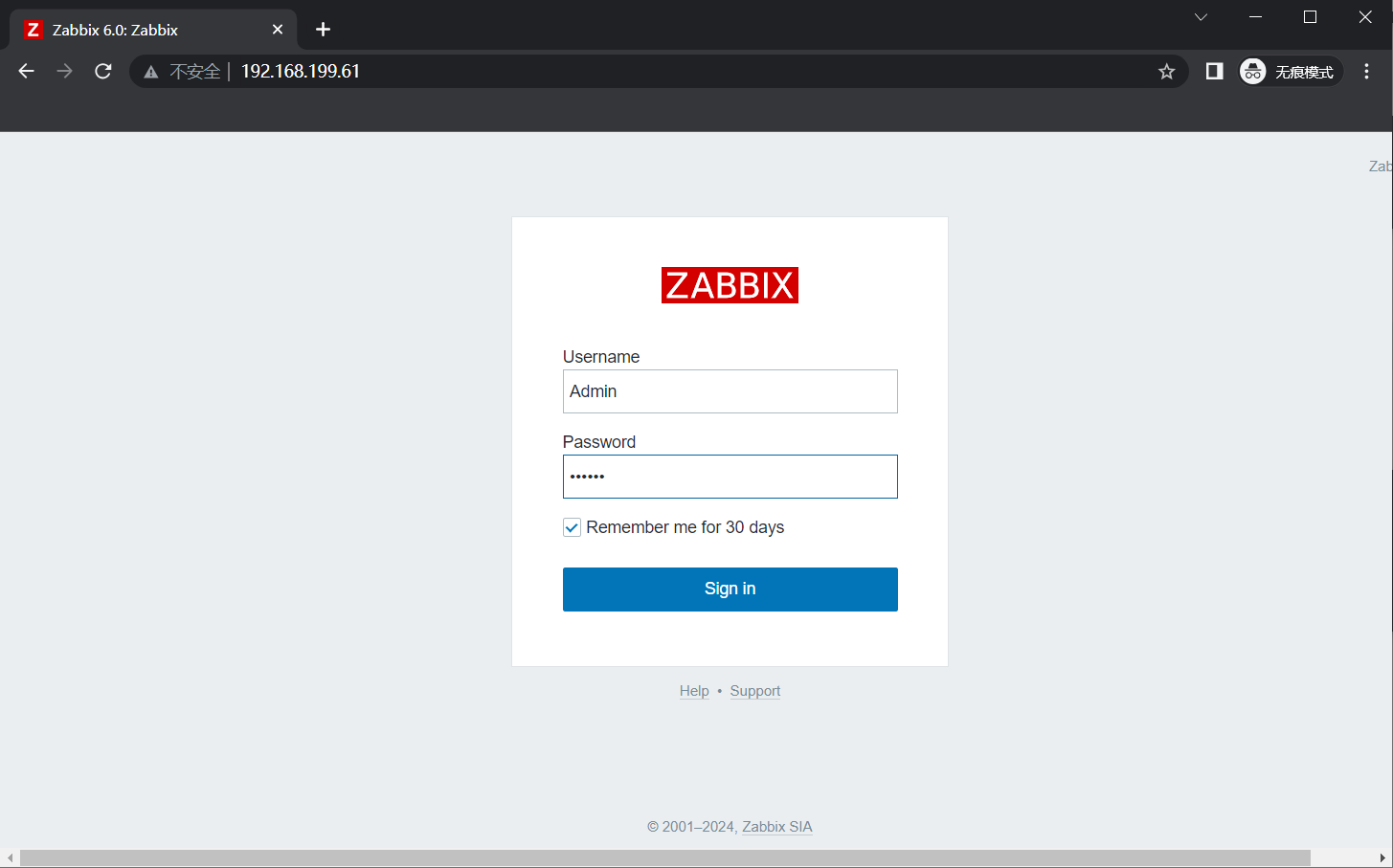The image size is (1393, 868).
Task: Reload the Zabbix login page
Action: tap(102, 71)
